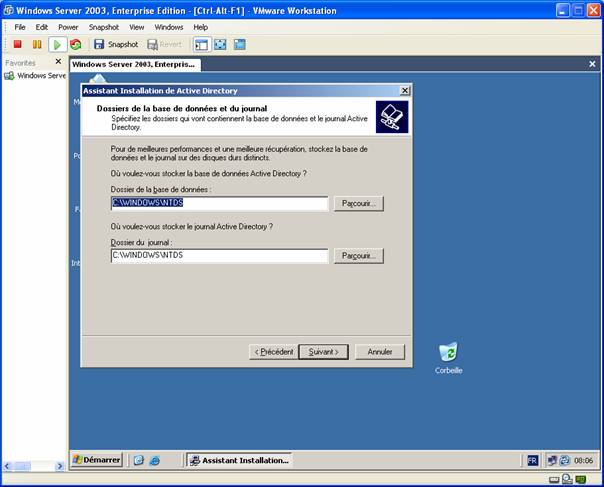The image size is (604, 487).
Task: Open the Power menu
Action: point(68,27)
